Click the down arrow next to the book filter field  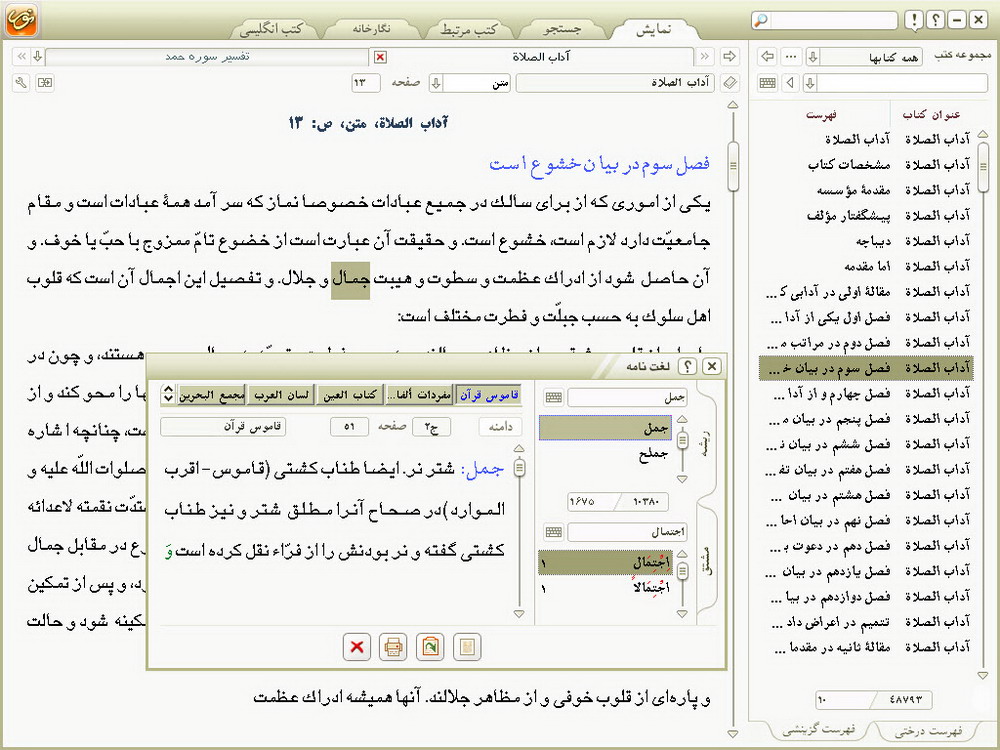[x=810, y=83]
